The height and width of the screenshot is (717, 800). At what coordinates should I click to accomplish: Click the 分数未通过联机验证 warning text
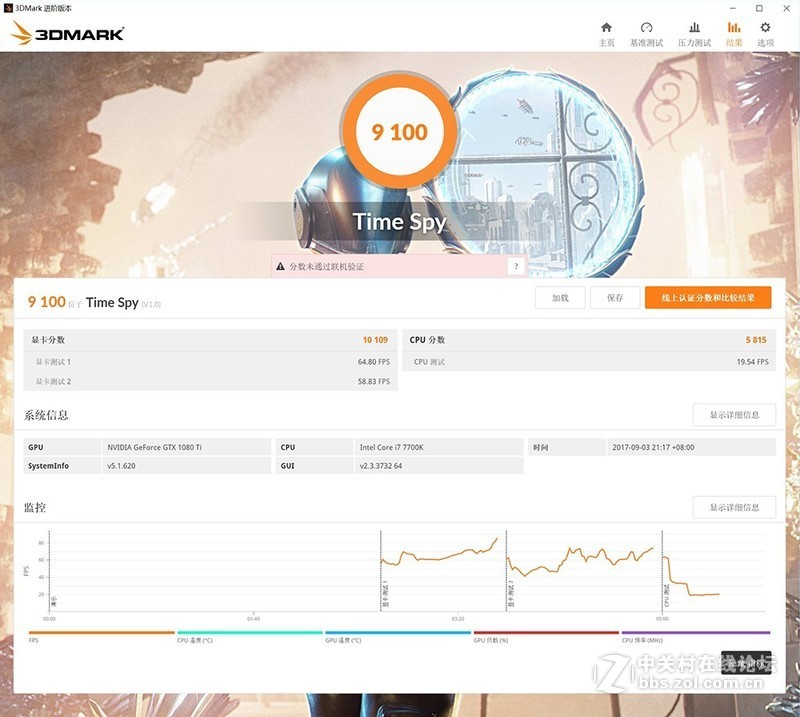pyautogui.click(x=327, y=266)
